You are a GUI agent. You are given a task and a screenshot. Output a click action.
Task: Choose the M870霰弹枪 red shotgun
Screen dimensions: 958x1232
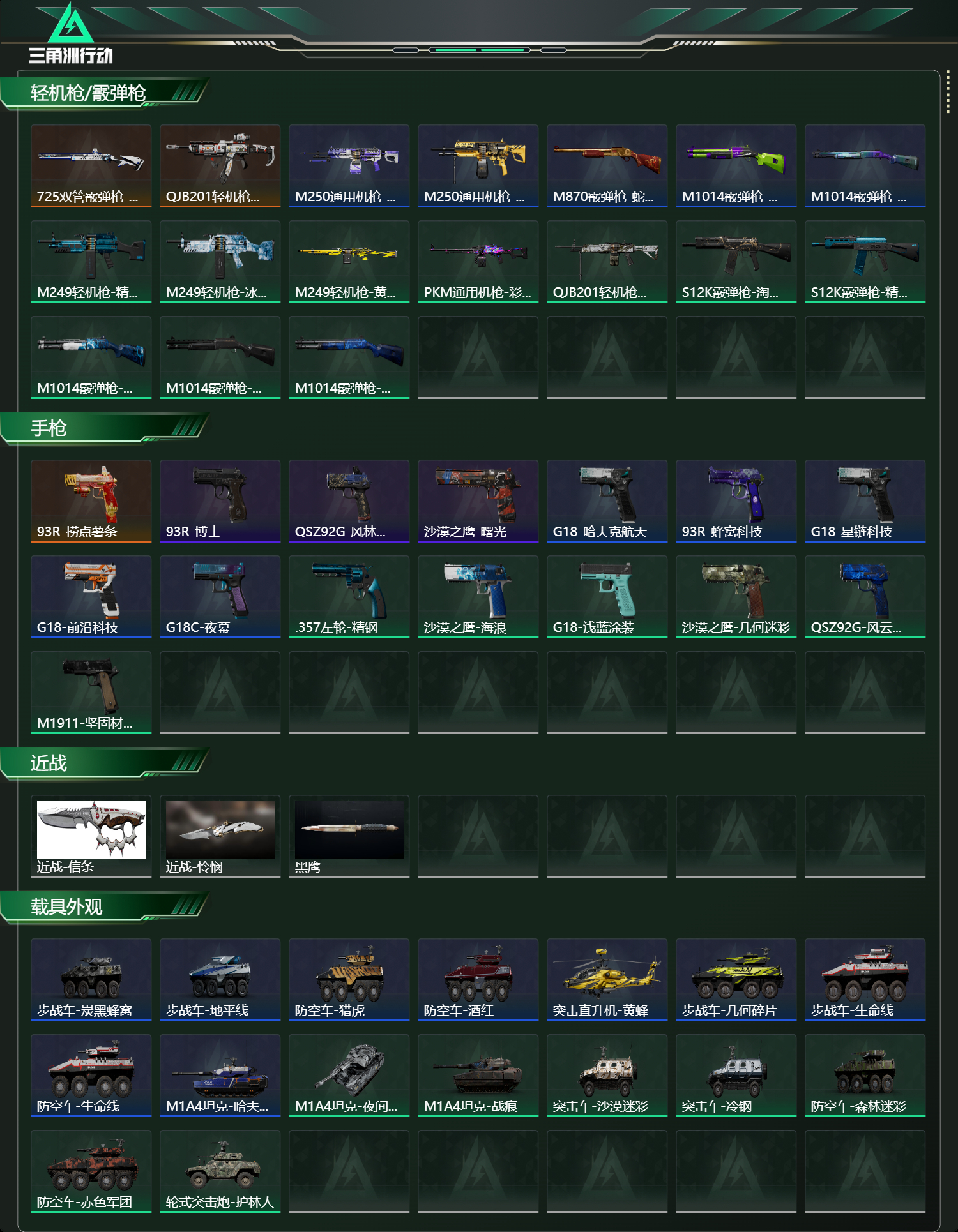[x=607, y=166]
